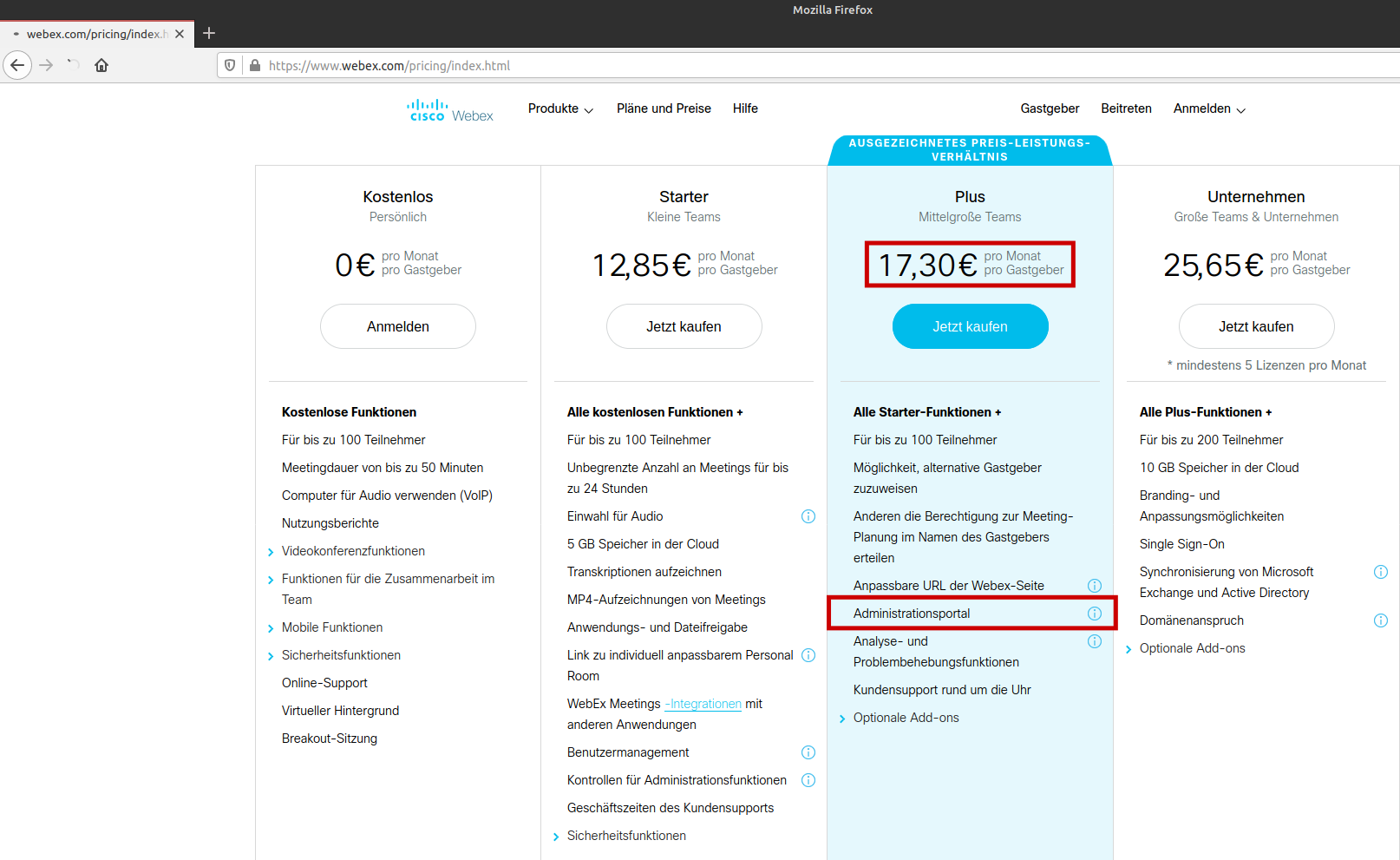
Task: Open info icon for Link zu Personal Room
Action: click(x=808, y=655)
